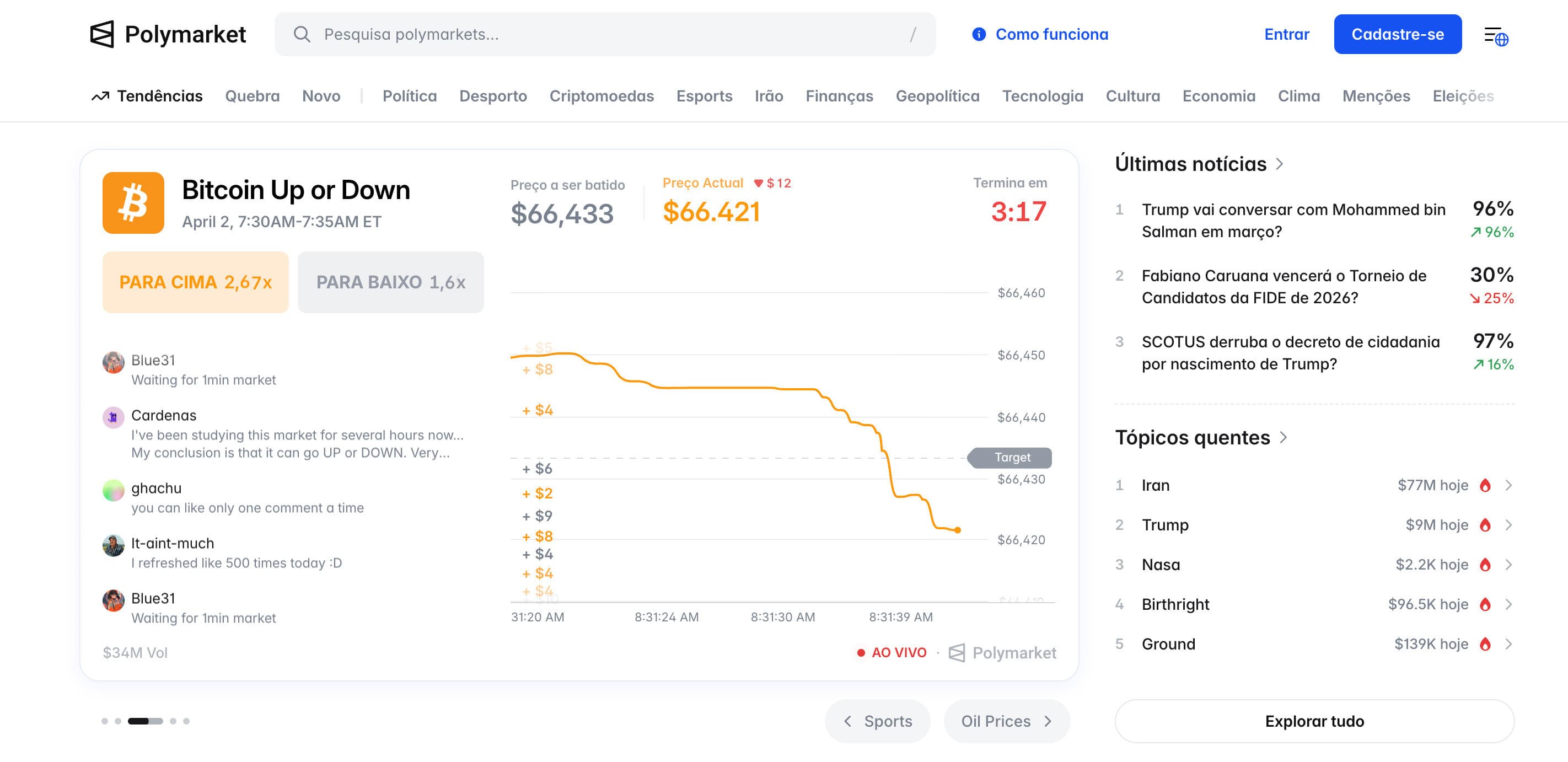The image size is (1568, 762).
Task: Click the active carousel pagination dot
Action: pyautogui.click(x=145, y=721)
